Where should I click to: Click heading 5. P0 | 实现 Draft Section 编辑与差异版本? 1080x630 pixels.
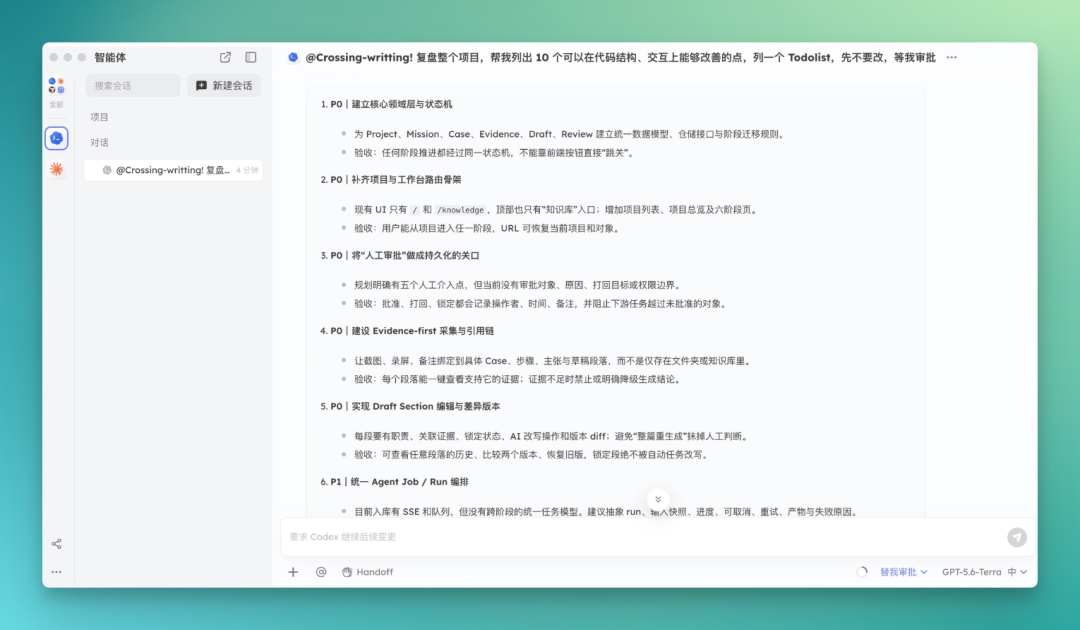click(x=410, y=406)
